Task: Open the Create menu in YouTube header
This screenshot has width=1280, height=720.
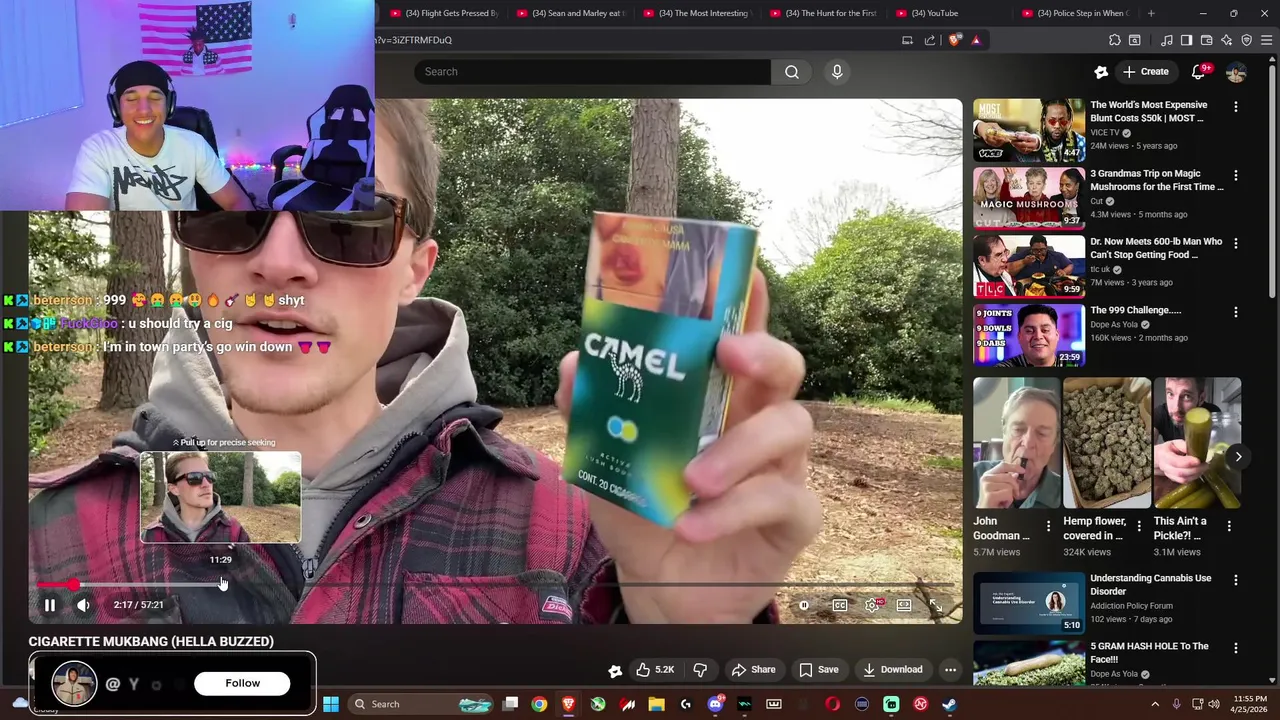Action: [1146, 72]
